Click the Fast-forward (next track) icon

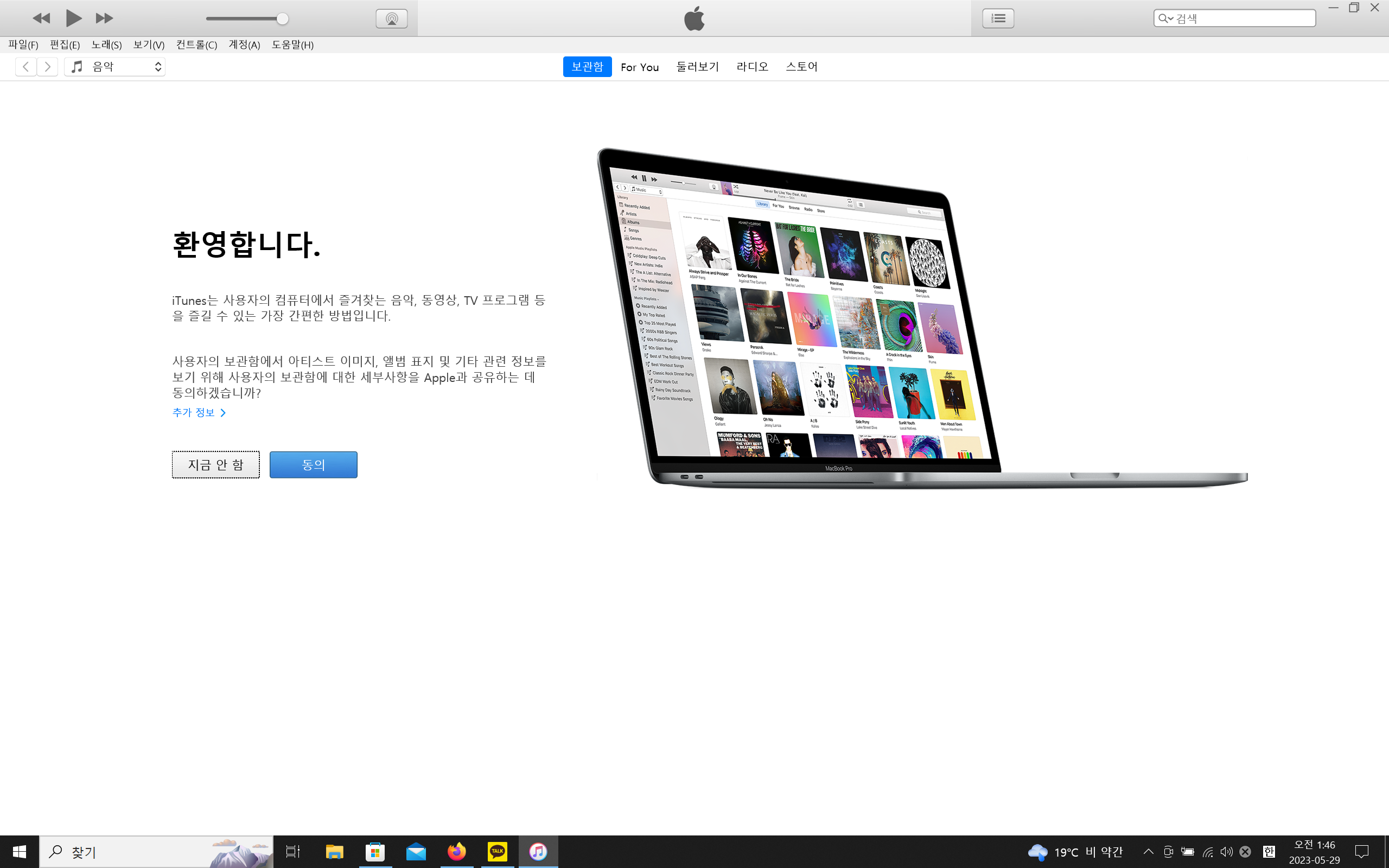pos(104,18)
